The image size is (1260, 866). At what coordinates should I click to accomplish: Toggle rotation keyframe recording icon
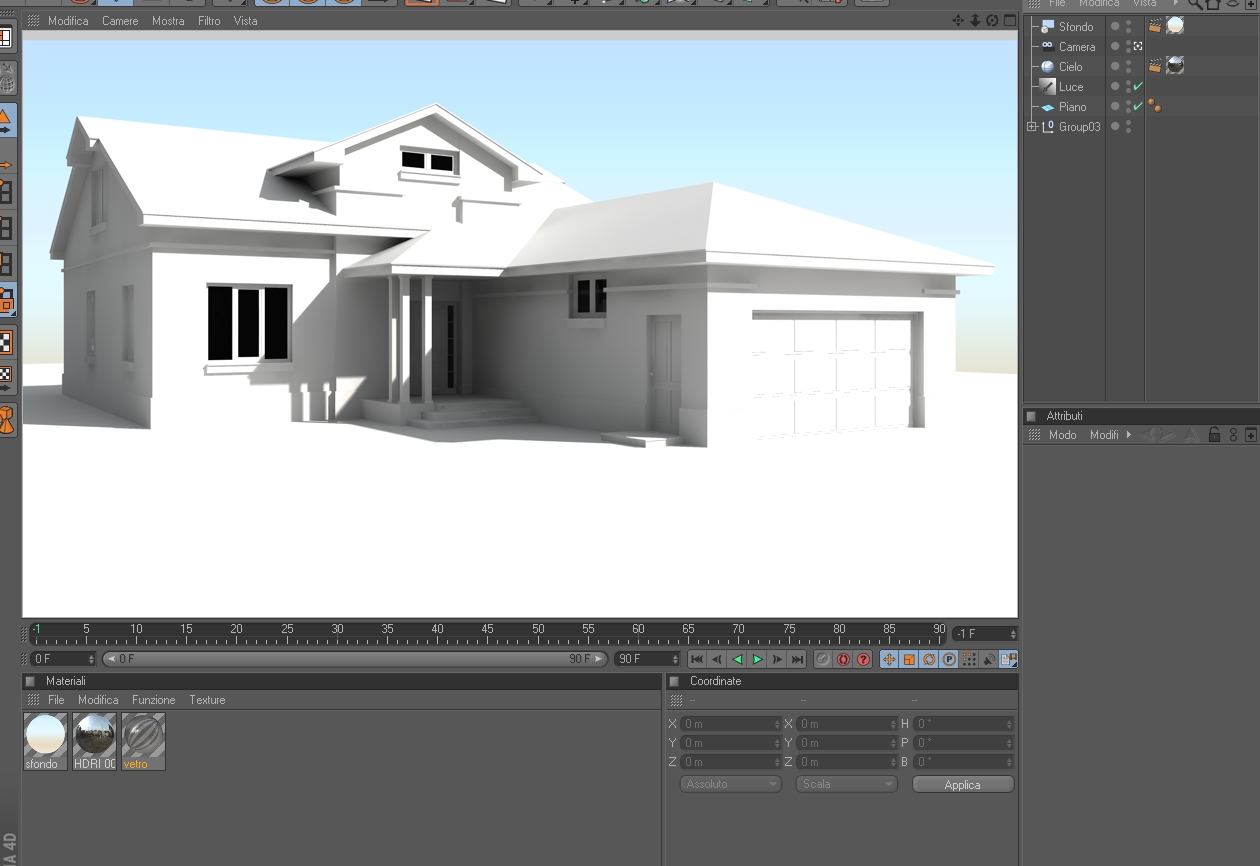929,659
